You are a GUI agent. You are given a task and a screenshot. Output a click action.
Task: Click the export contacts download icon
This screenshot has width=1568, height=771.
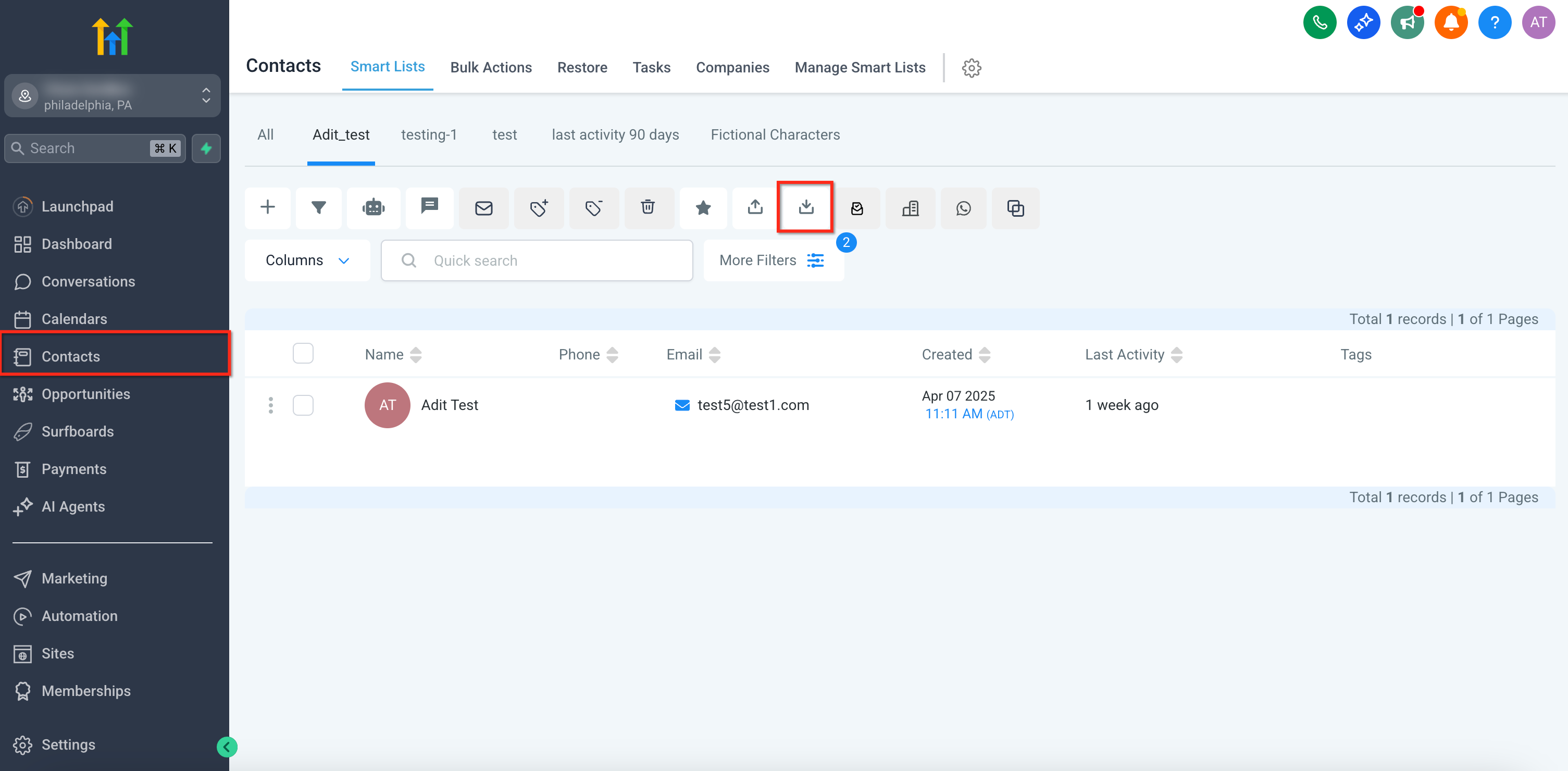(x=805, y=207)
